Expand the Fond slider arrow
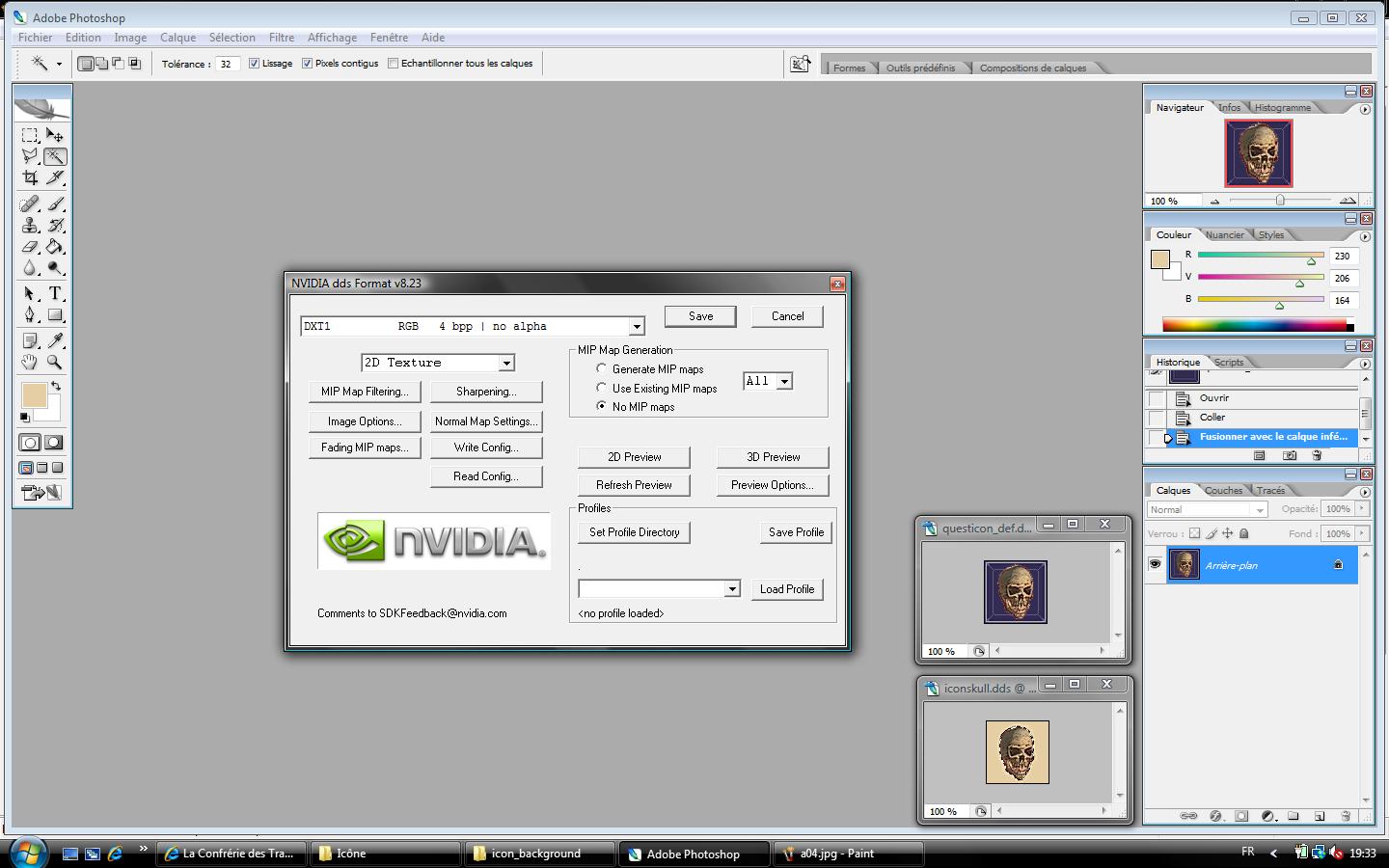The image size is (1389, 868). tap(1362, 533)
